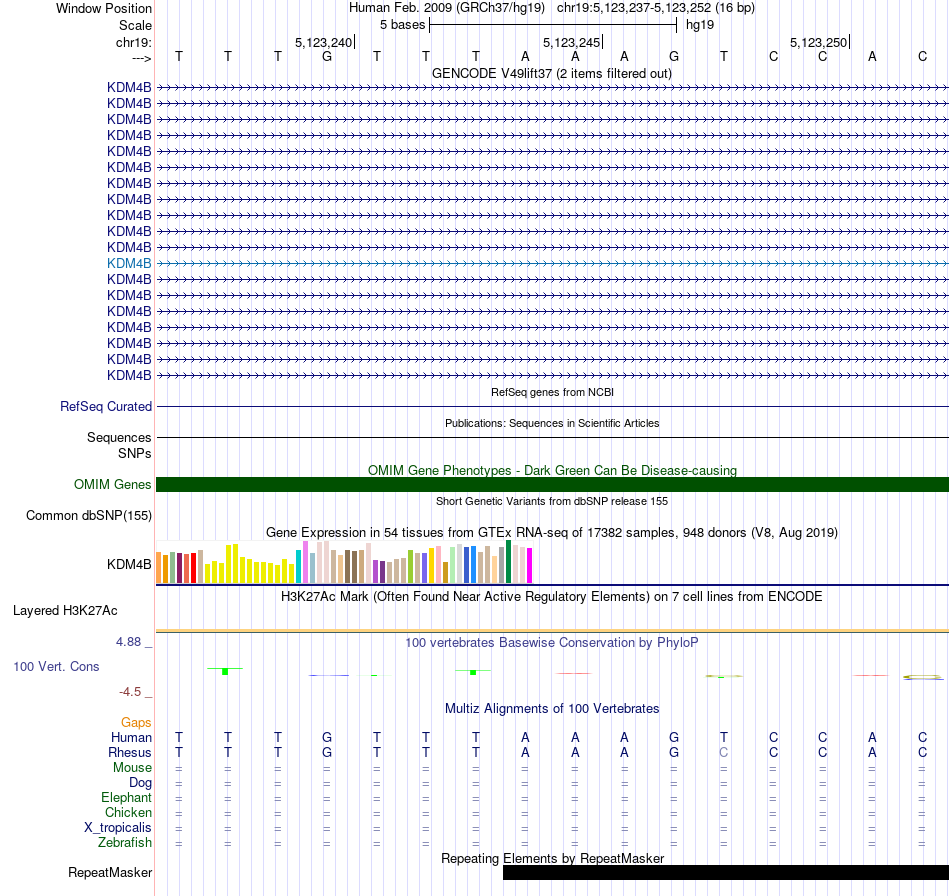Click the SNPs label under Sequences
Image resolution: width=950 pixels, height=896 pixels.
[x=135, y=453]
